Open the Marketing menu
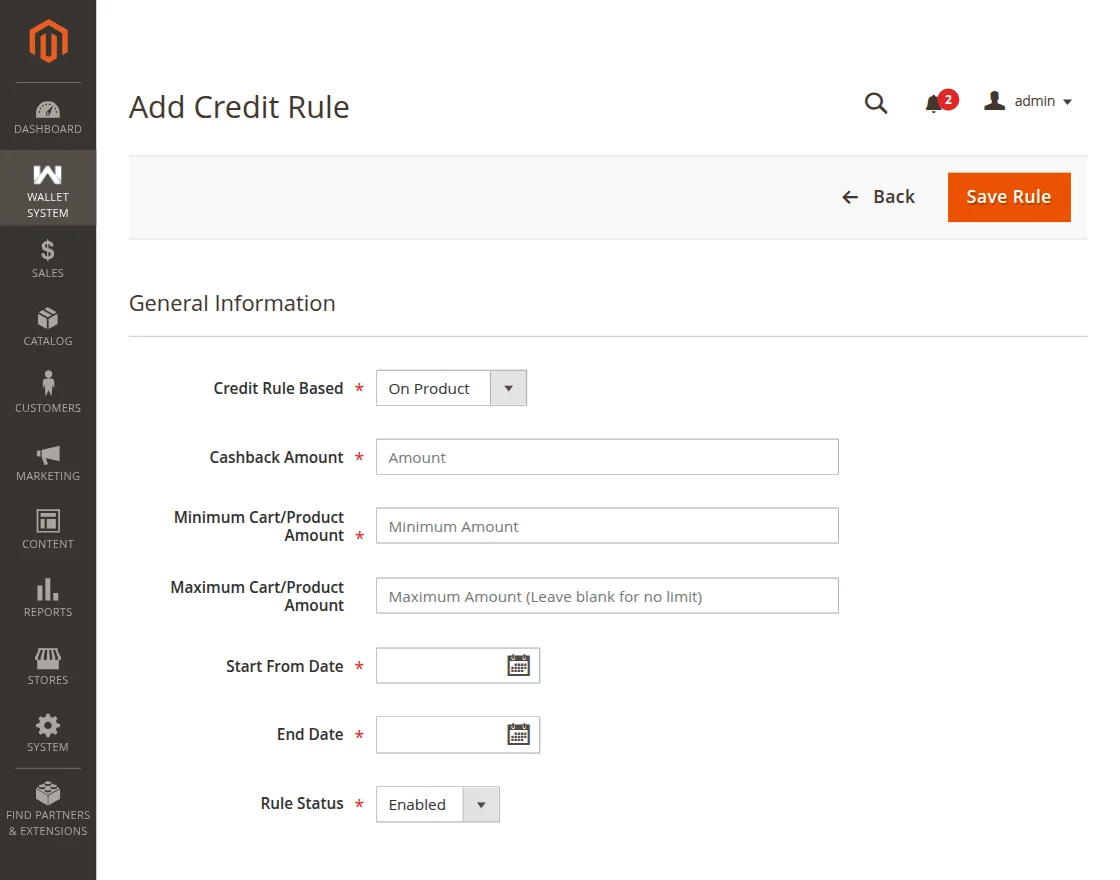1120x880 pixels. (48, 463)
